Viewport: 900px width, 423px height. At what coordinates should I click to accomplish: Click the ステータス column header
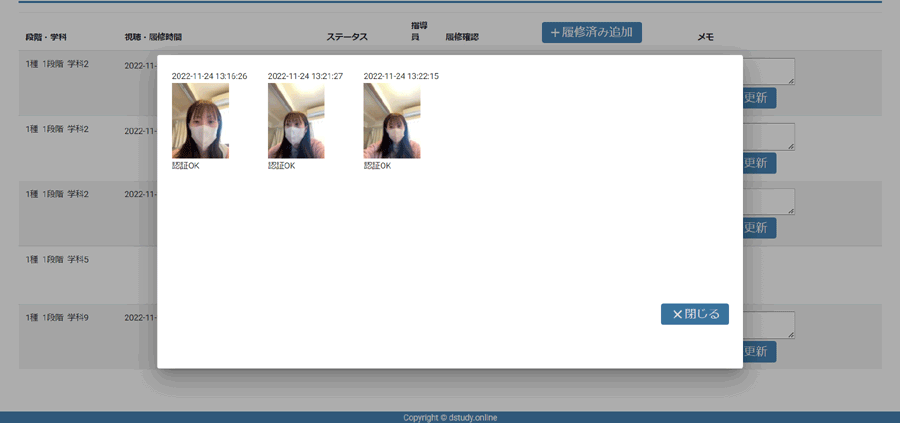pos(347,37)
